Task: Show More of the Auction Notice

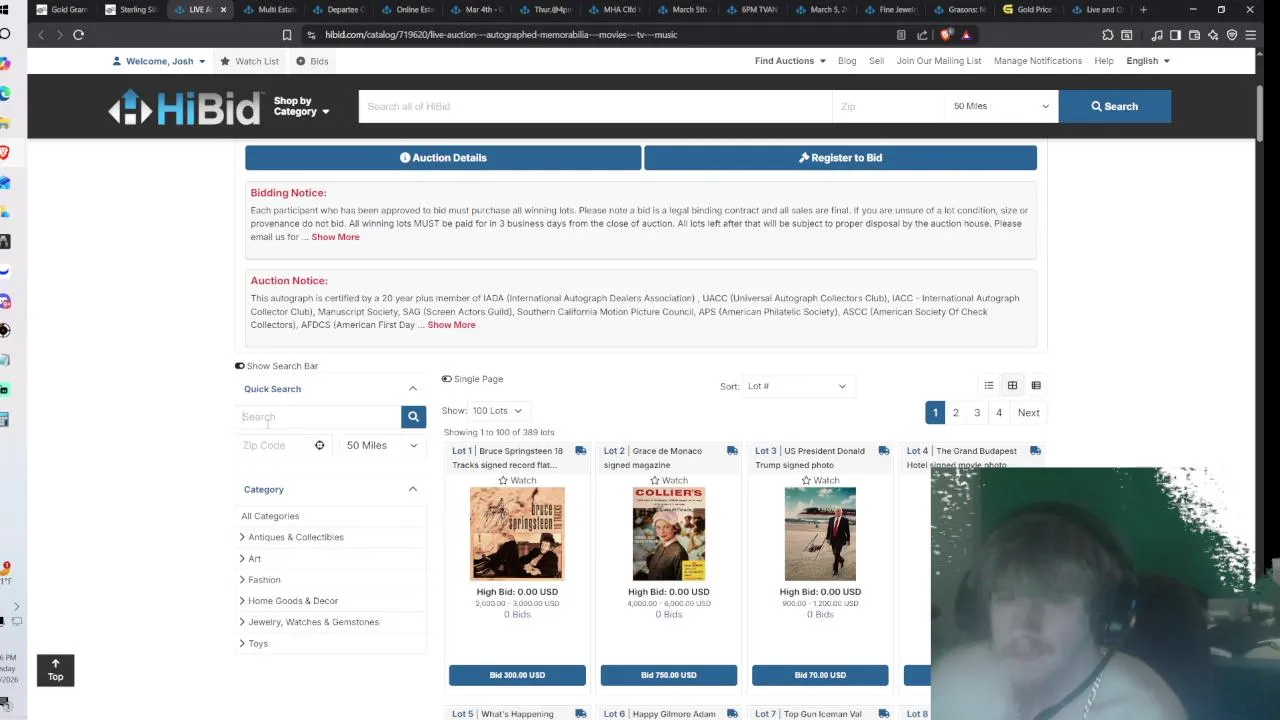Action: (x=451, y=325)
